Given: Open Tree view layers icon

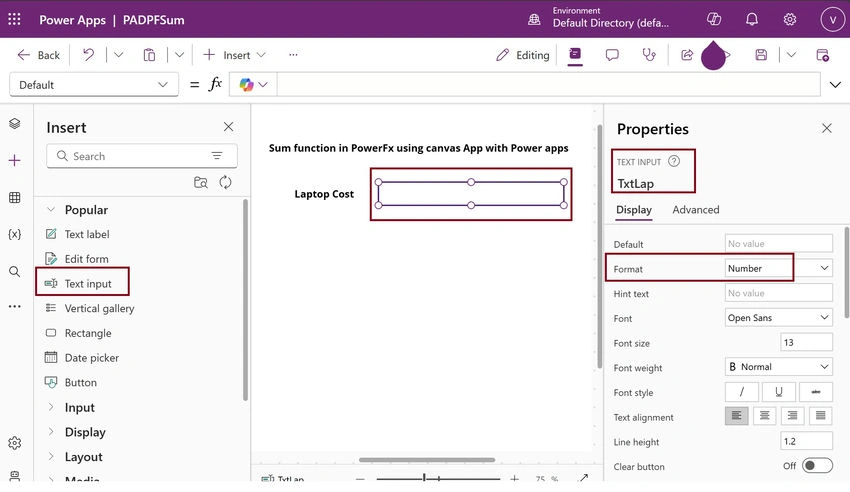Looking at the screenshot, I should 15,124.
